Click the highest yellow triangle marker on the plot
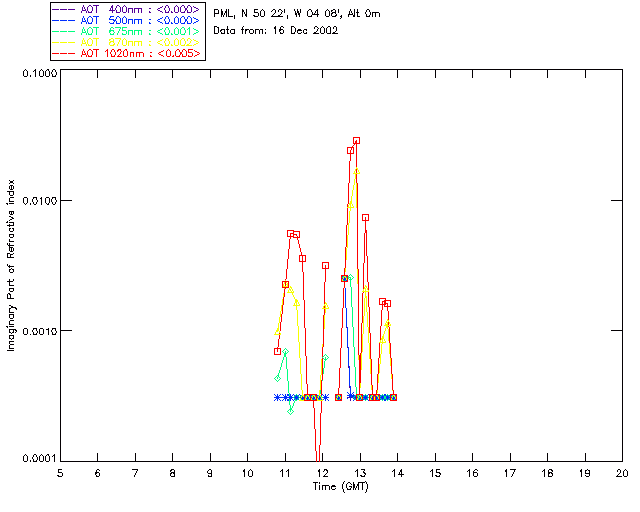 (x=356, y=171)
